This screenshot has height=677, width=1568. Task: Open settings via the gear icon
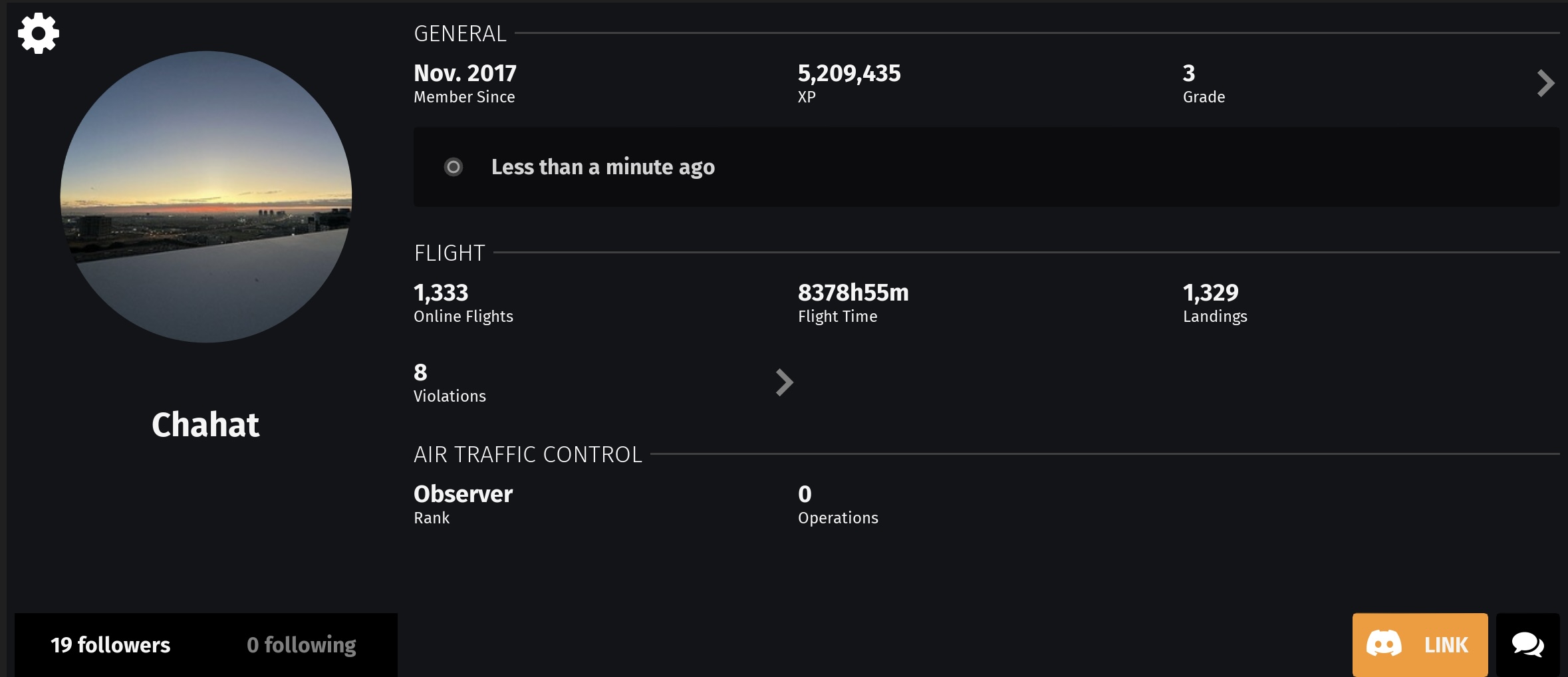tap(39, 33)
